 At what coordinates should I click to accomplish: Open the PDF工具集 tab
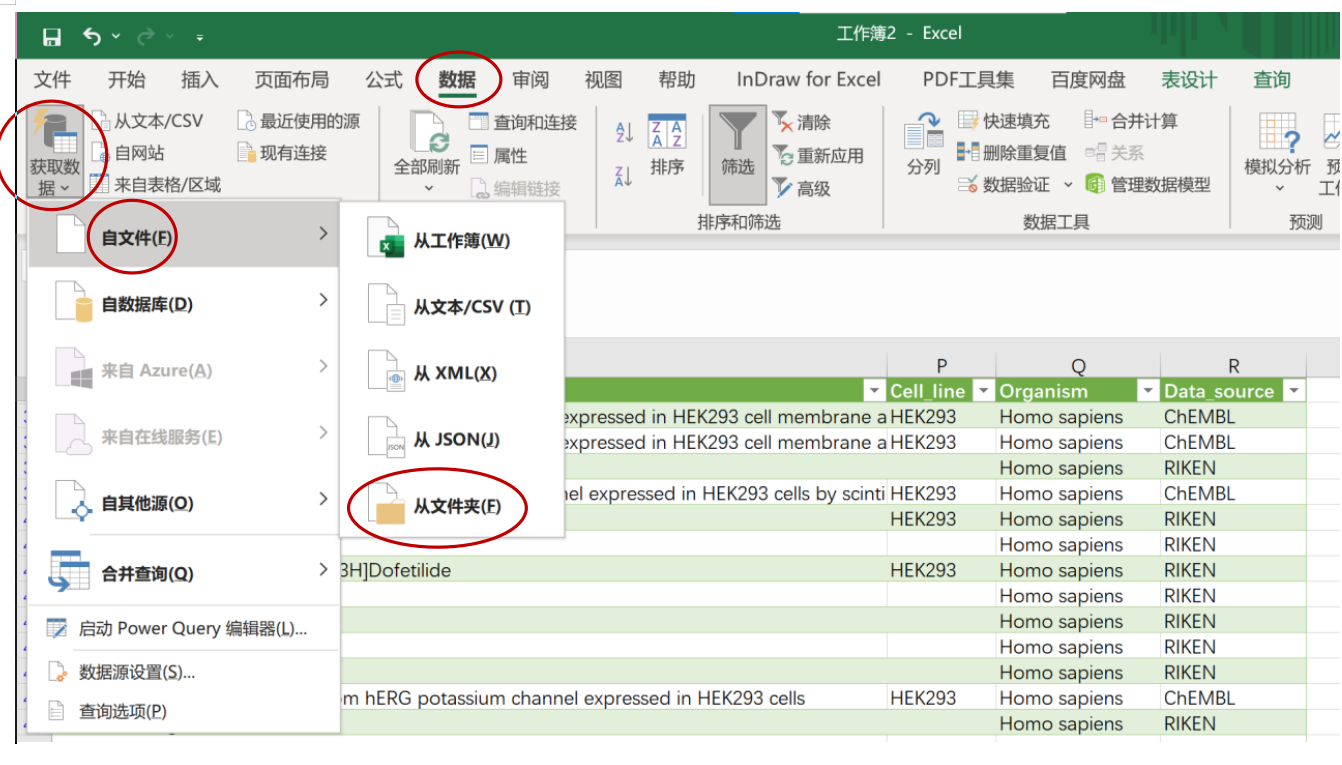point(968,80)
